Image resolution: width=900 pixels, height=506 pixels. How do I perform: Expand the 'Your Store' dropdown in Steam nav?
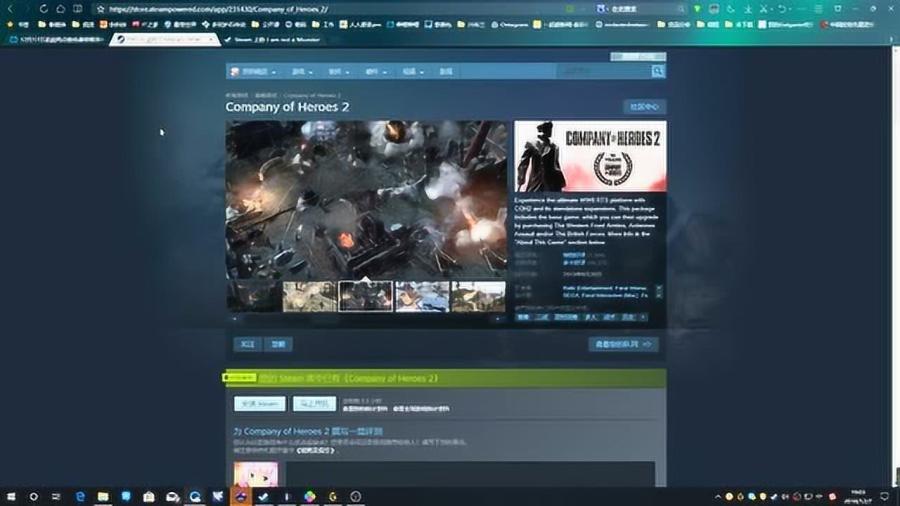click(254, 72)
